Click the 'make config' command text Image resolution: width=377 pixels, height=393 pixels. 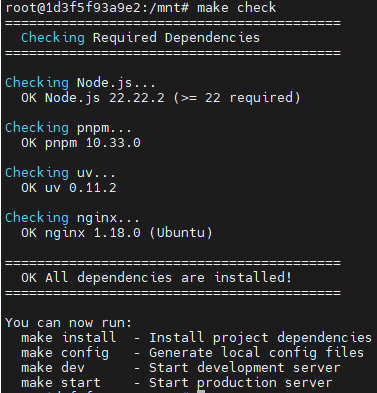(x=65, y=353)
